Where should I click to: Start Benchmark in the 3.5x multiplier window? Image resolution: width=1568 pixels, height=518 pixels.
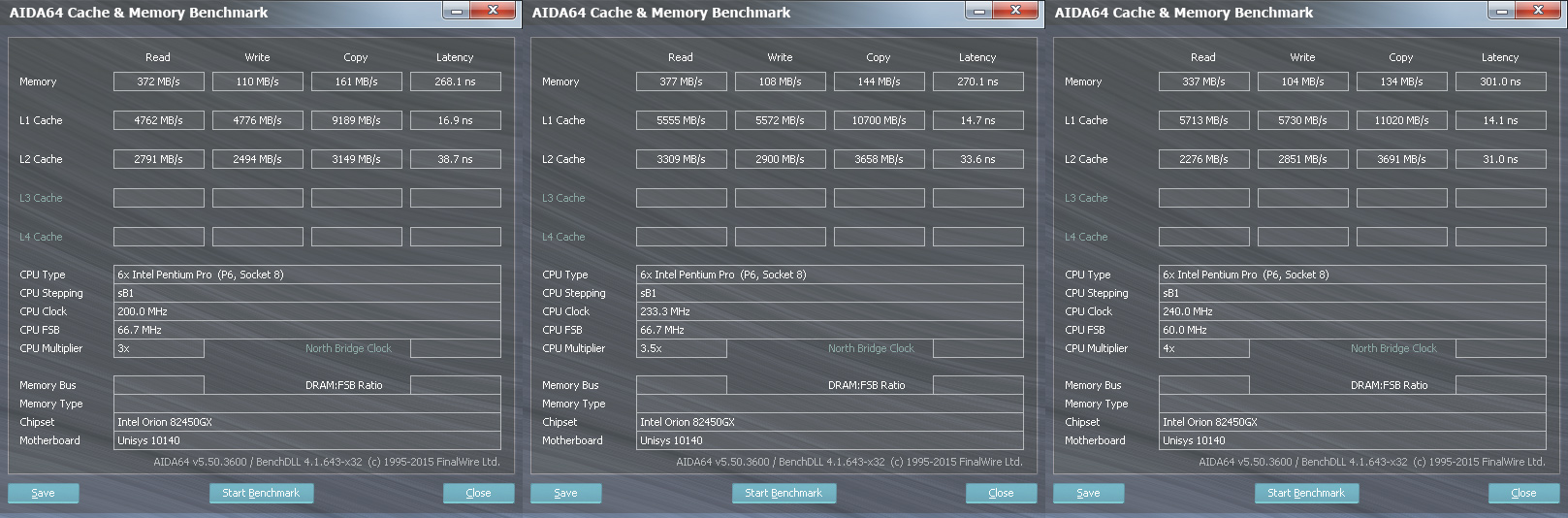[x=784, y=493]
